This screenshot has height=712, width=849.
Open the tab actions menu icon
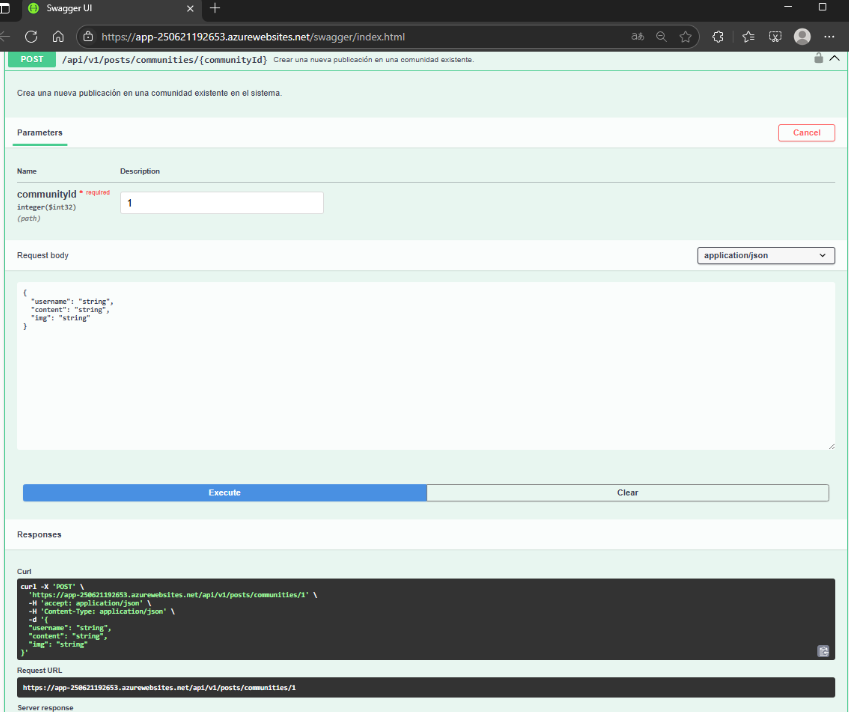coord(5,8)
